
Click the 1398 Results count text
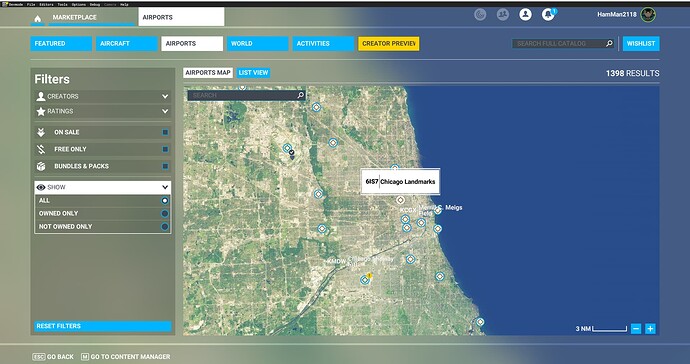(x=632, y=74)
